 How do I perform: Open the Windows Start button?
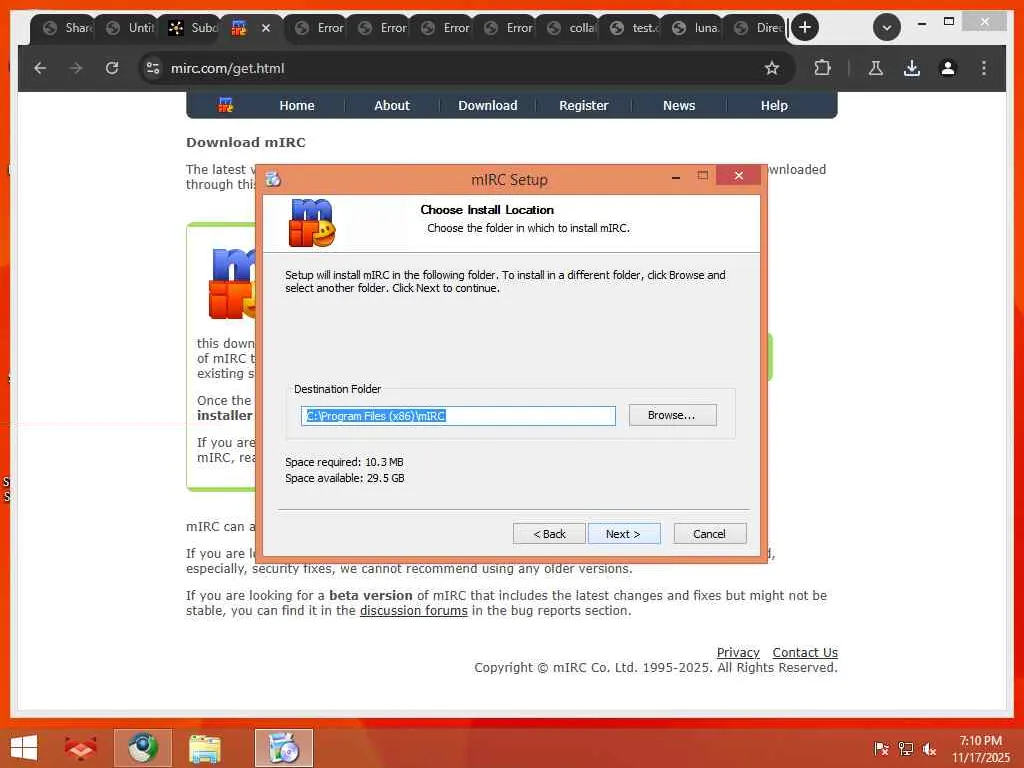pos(24,748)
